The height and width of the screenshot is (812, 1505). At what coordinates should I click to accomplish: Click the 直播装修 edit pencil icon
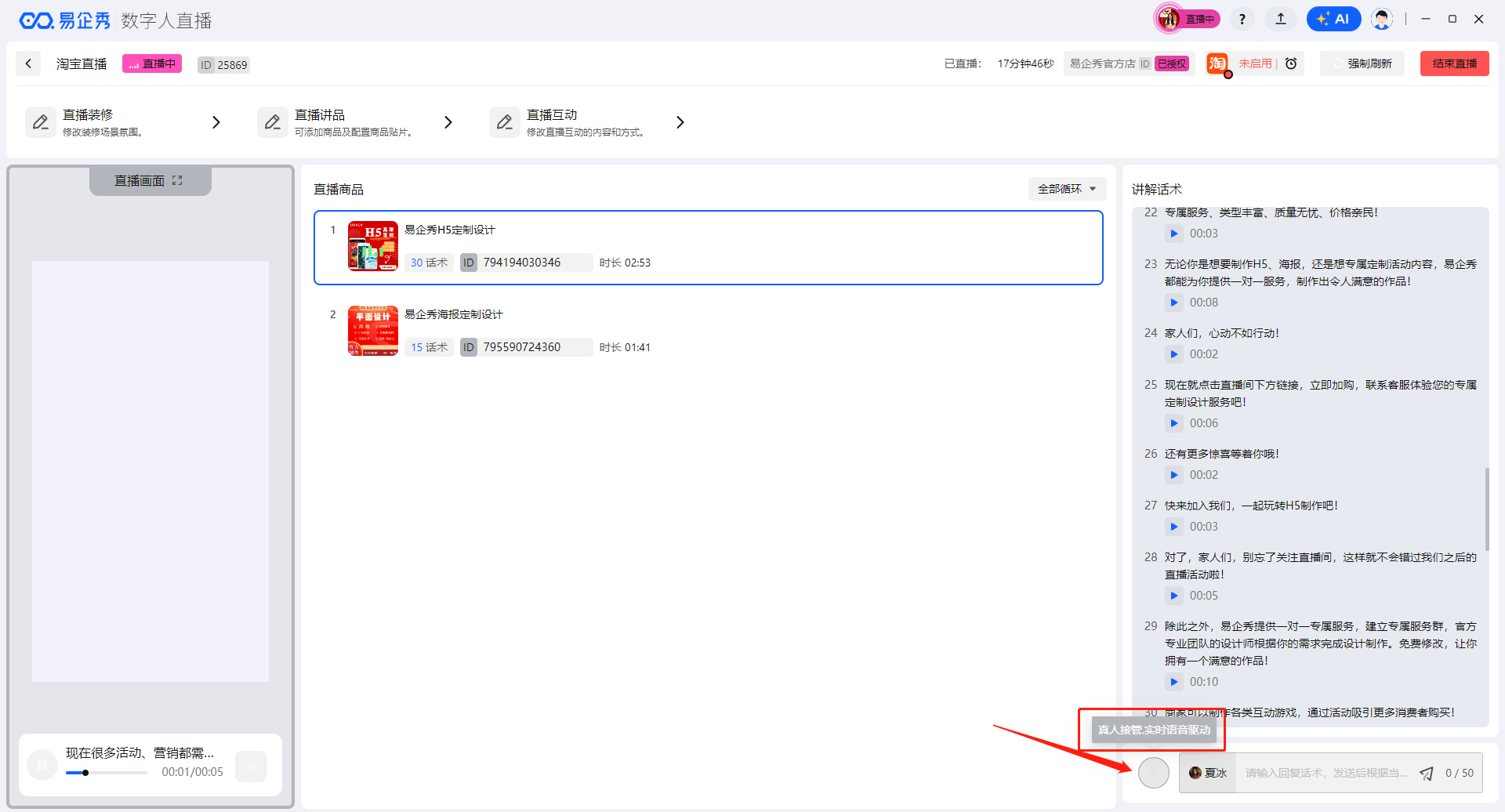[41, 122]
